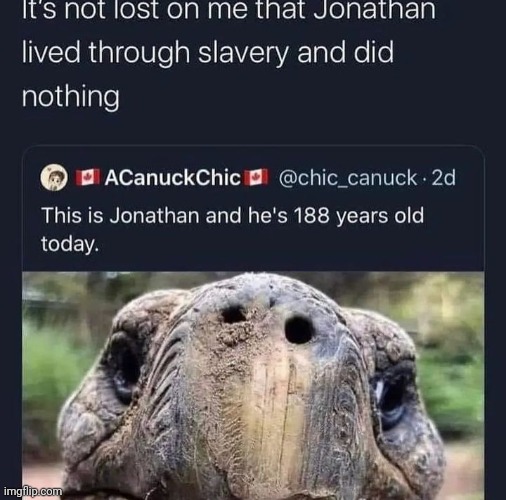Click the word 'nothing' in main tweet
506x500 pixels.
tap(70, 97)
